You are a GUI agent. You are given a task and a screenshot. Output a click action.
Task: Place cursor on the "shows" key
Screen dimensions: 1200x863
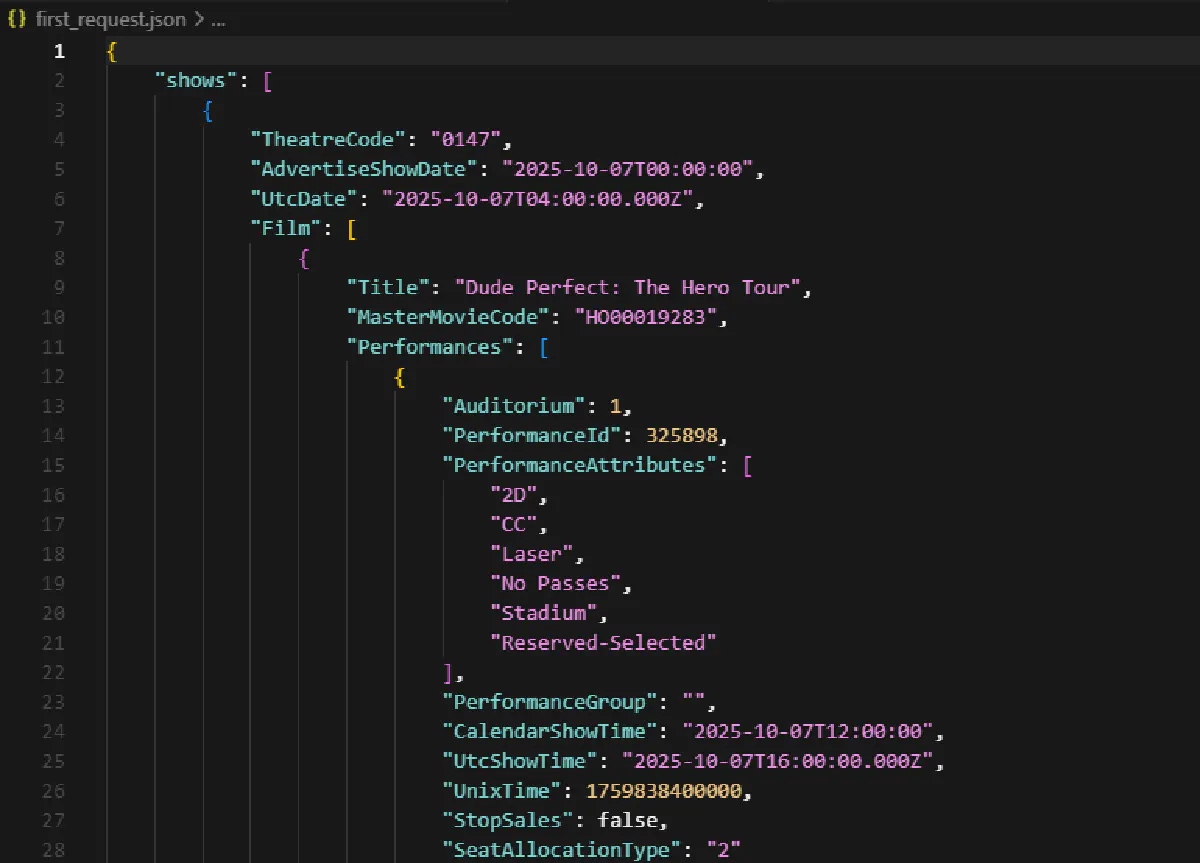[x=196, y=81]
